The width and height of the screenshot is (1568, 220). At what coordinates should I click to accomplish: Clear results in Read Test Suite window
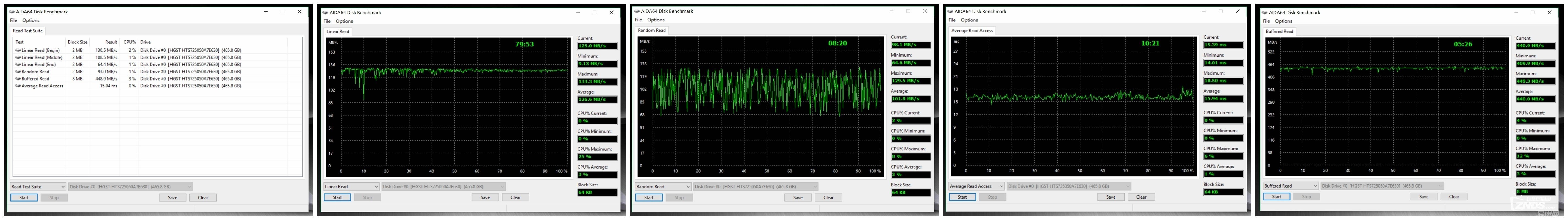[x=203, y=197]
